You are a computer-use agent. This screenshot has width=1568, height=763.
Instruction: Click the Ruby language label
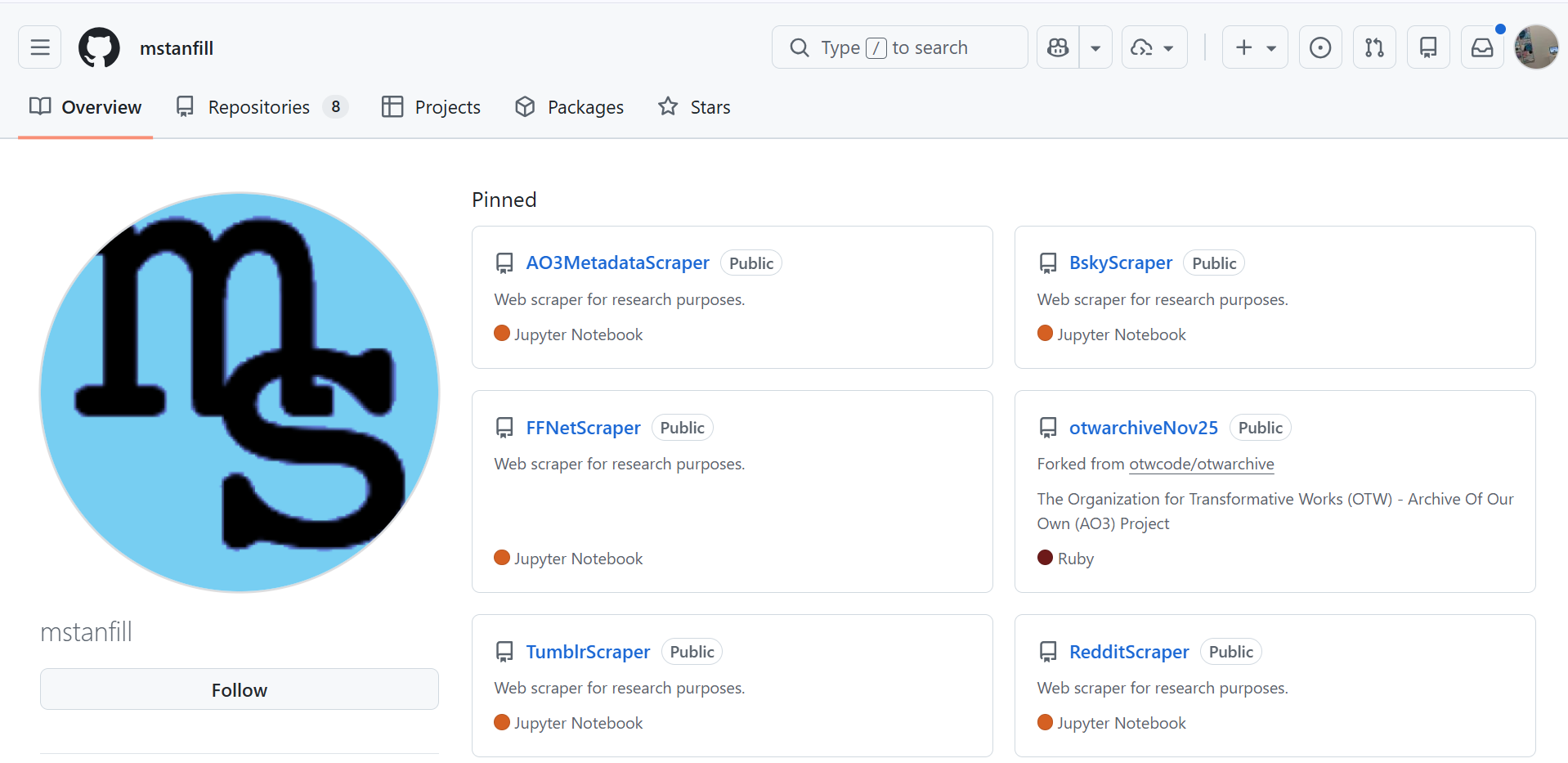click(x=1076, y=559)
